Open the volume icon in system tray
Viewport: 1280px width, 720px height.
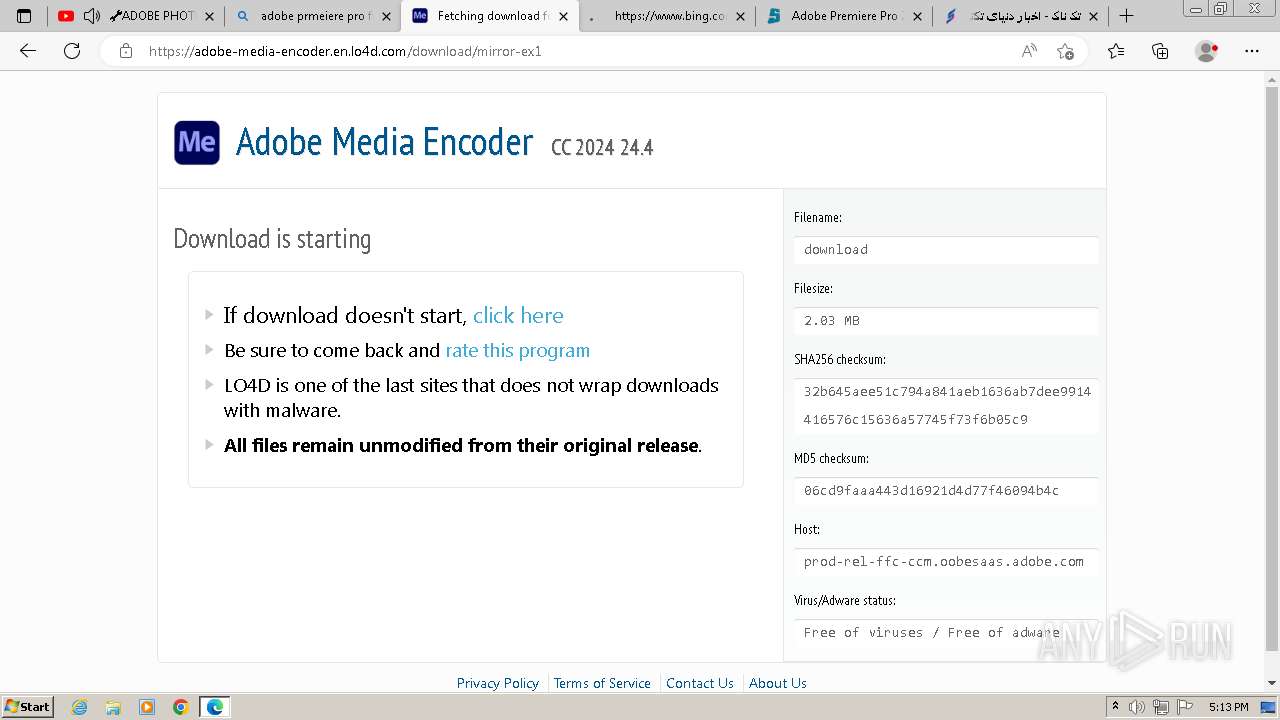1138,707
